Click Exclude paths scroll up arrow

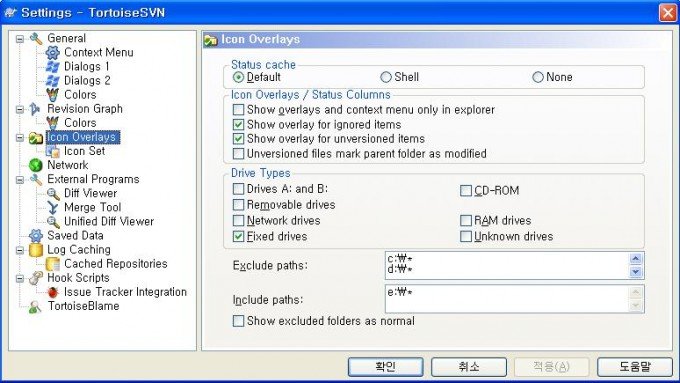tap(636, 259)
